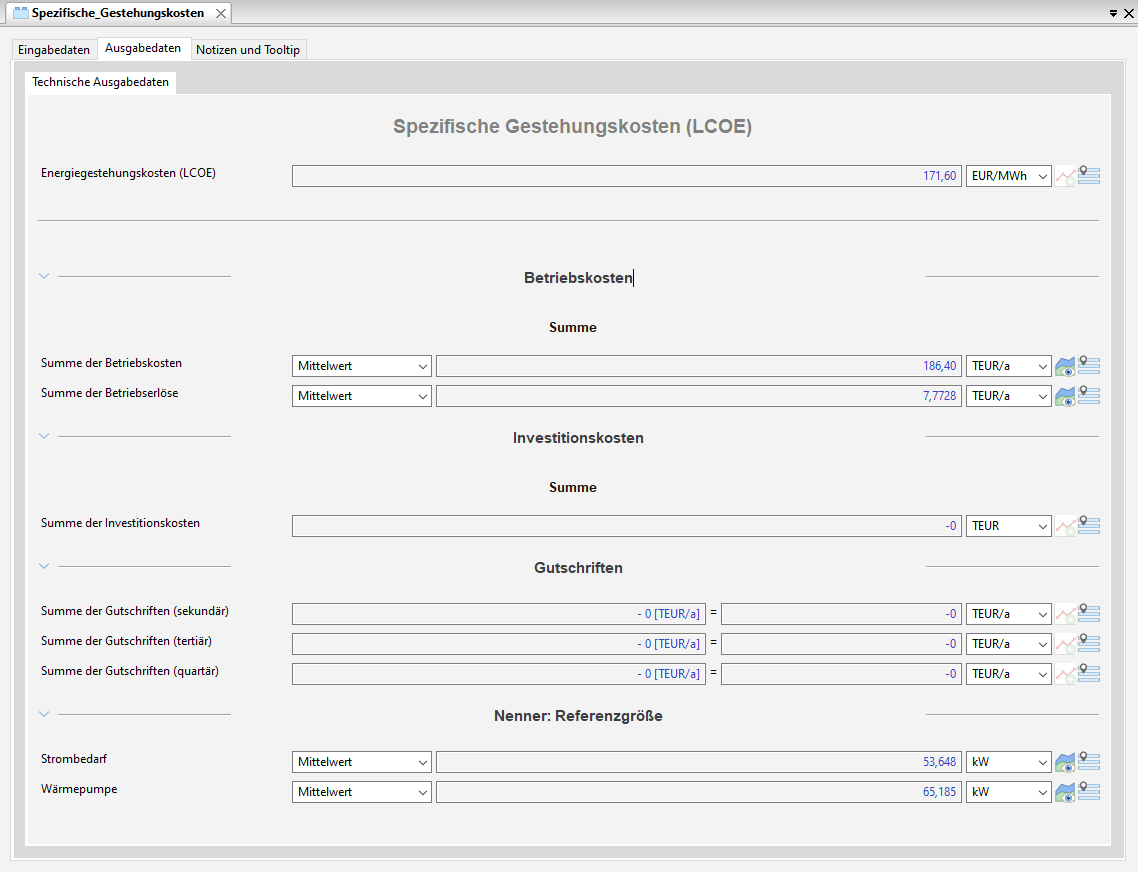Open the window list arrow in the title strip

click(x=1113, y=13)
